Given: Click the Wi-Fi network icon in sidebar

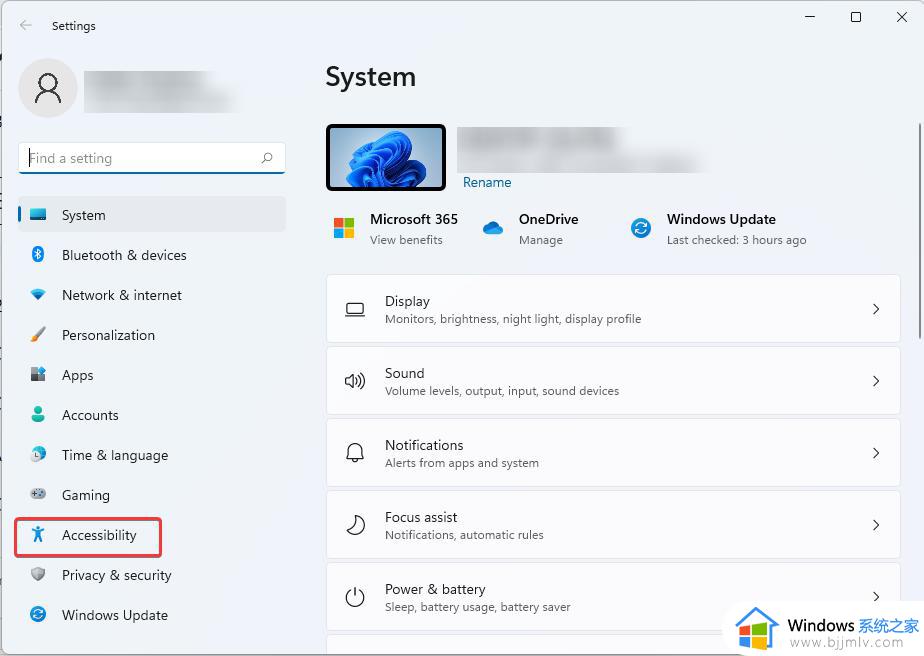Looking at the screenshot, I should click(38, 294).
